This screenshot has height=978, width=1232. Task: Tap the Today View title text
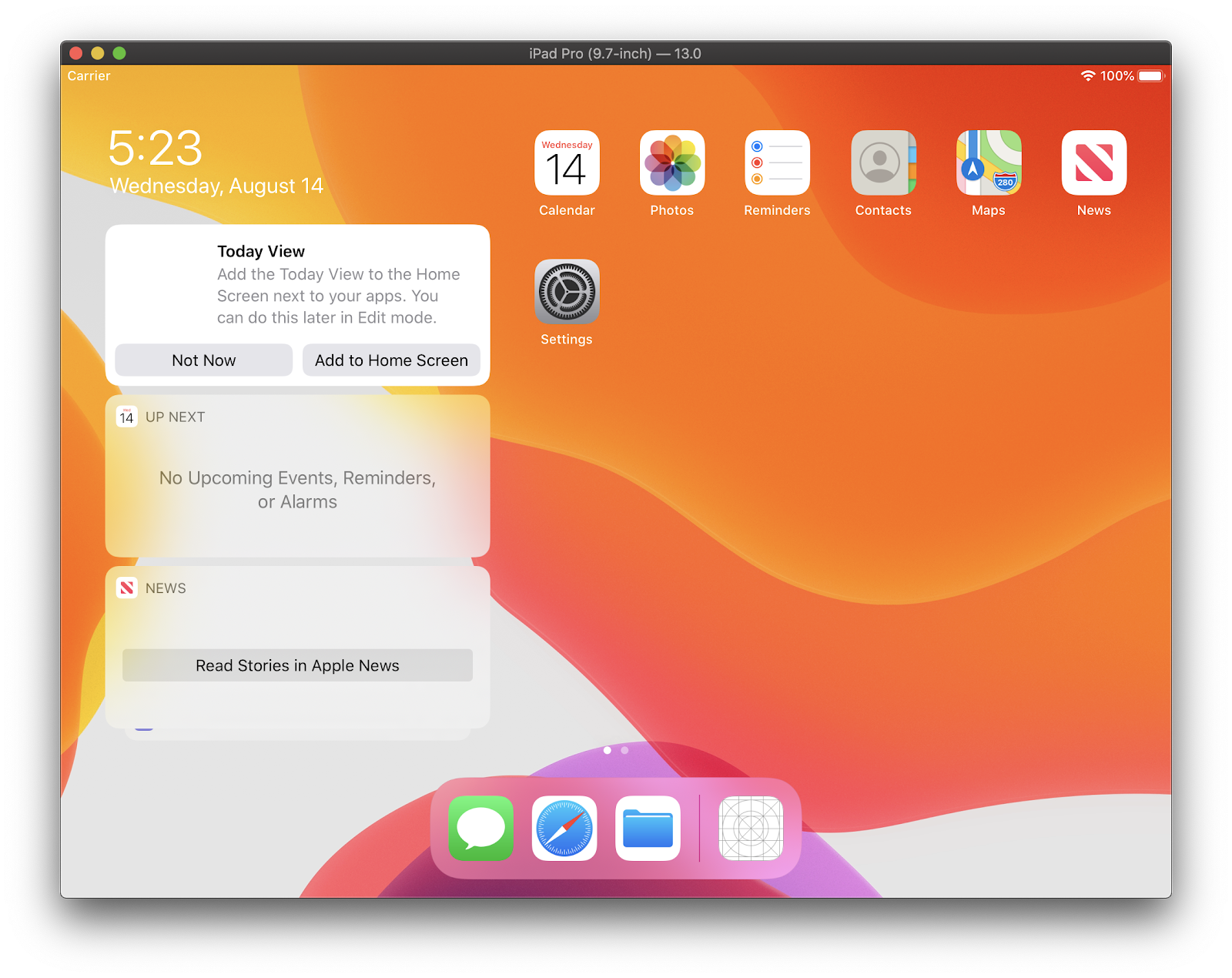(261, 252)
